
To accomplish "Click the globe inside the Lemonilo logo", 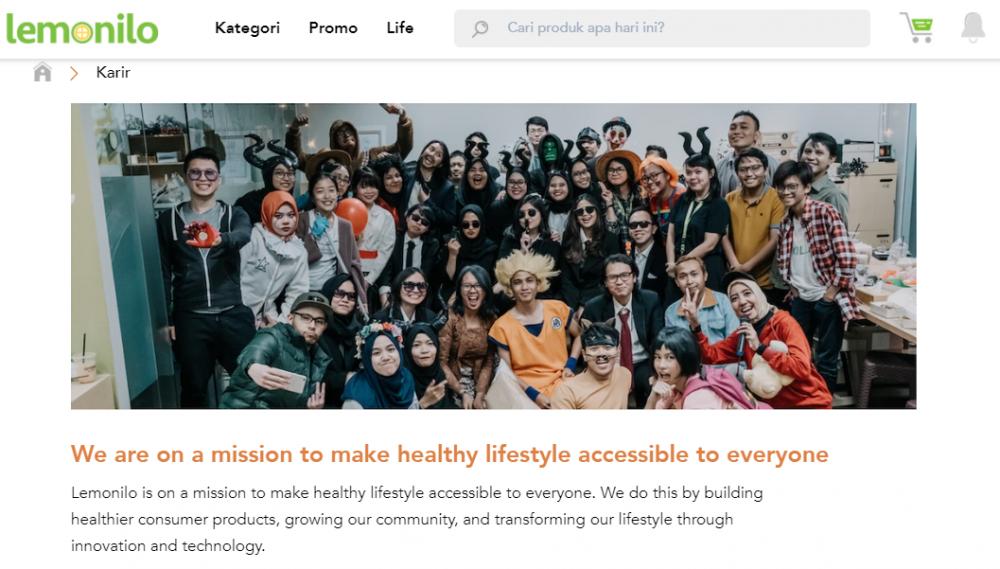I will coord(82,33).
